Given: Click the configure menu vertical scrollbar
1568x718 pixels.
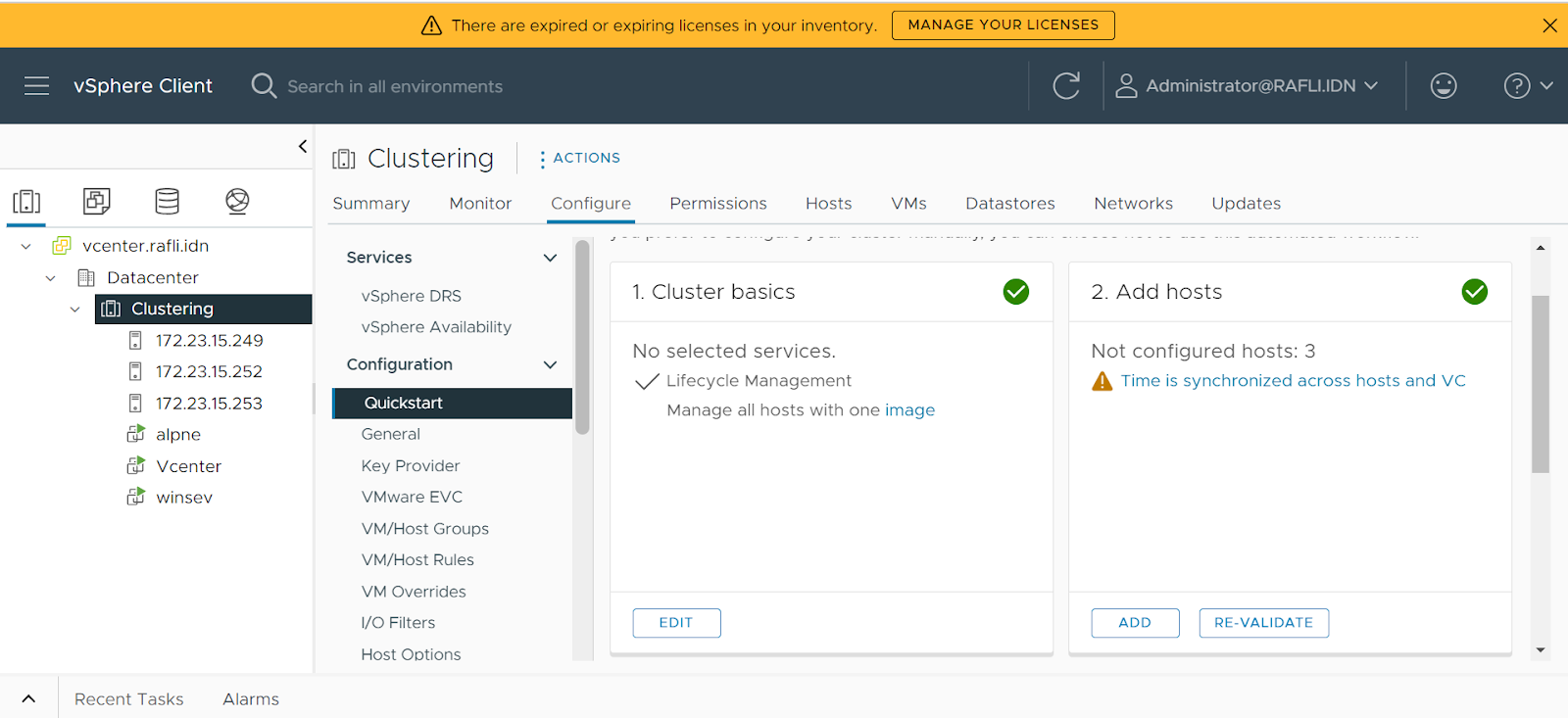Looking at the screenshot, I should coord(582,336).
